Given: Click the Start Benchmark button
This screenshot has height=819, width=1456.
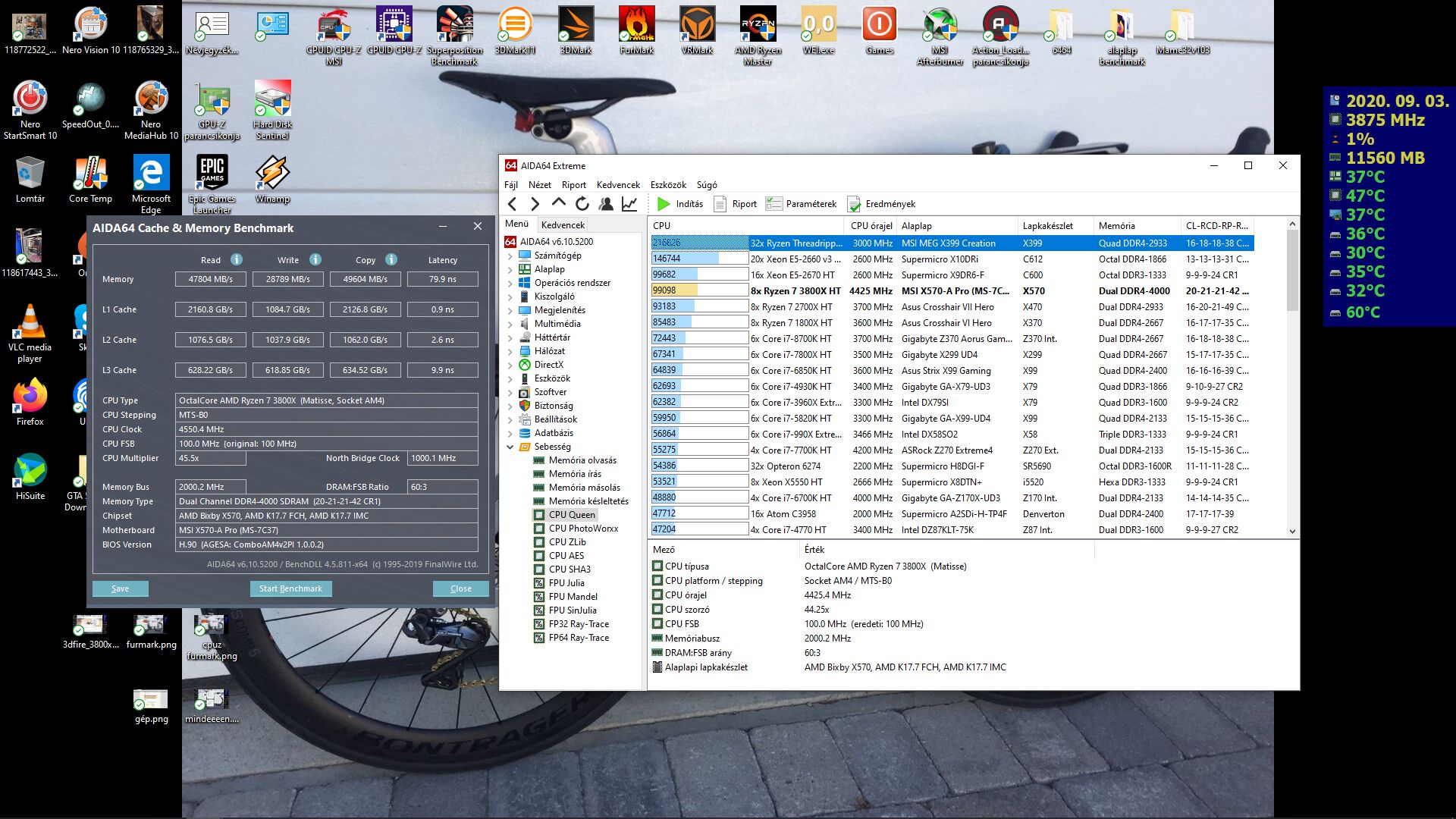Looking at the screenshot, I should [290, 588].
